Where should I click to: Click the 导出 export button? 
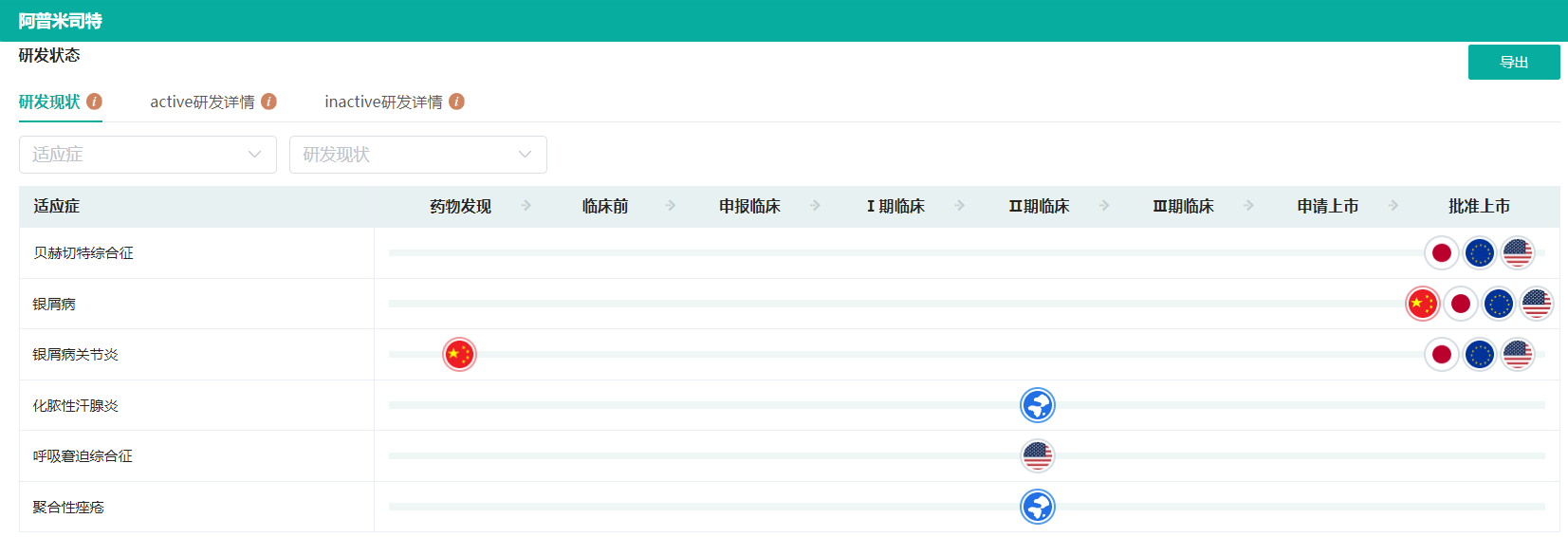[x=1514, y=62]
